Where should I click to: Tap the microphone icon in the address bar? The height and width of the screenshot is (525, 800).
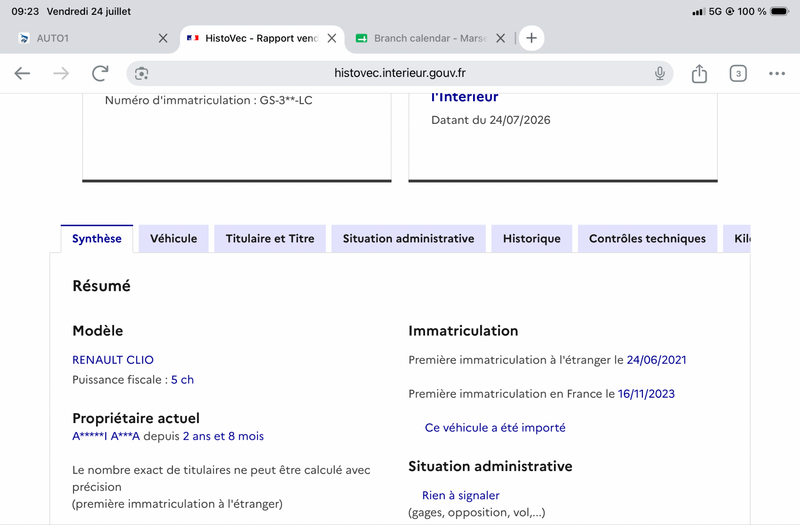coord(660,73)
